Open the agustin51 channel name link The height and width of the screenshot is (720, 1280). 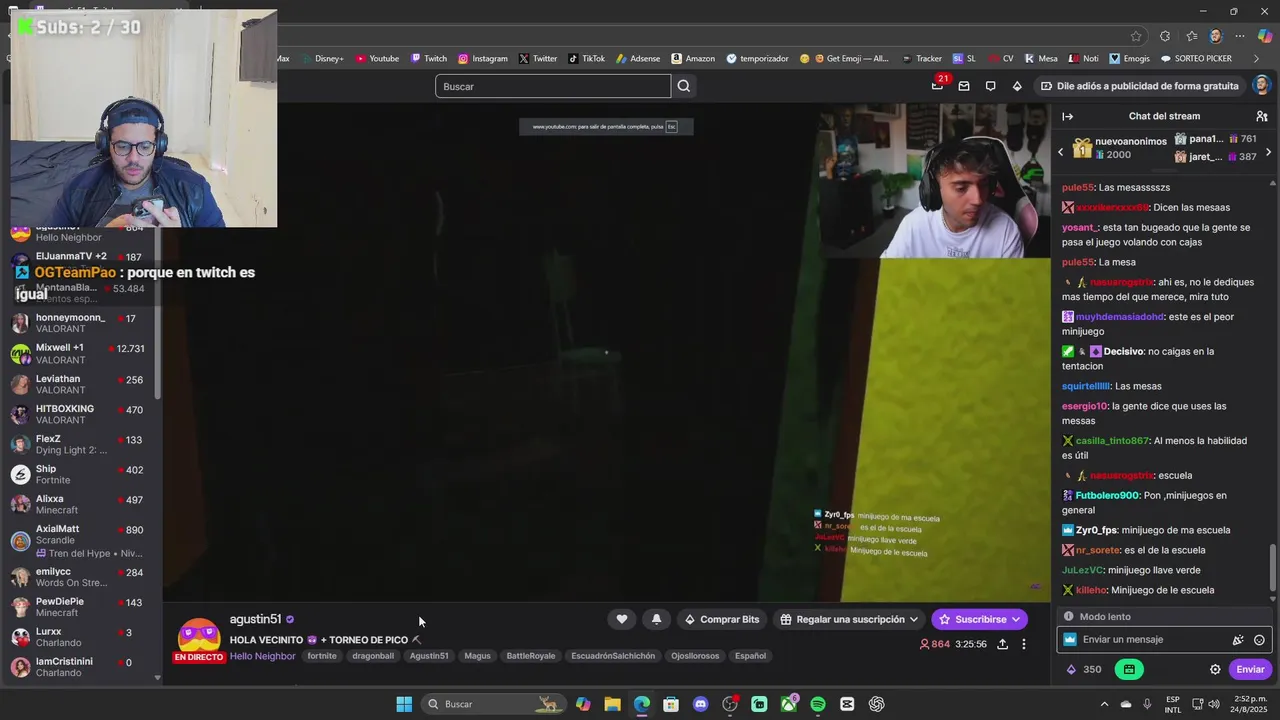pyautogui.click(x=255, y=620)
